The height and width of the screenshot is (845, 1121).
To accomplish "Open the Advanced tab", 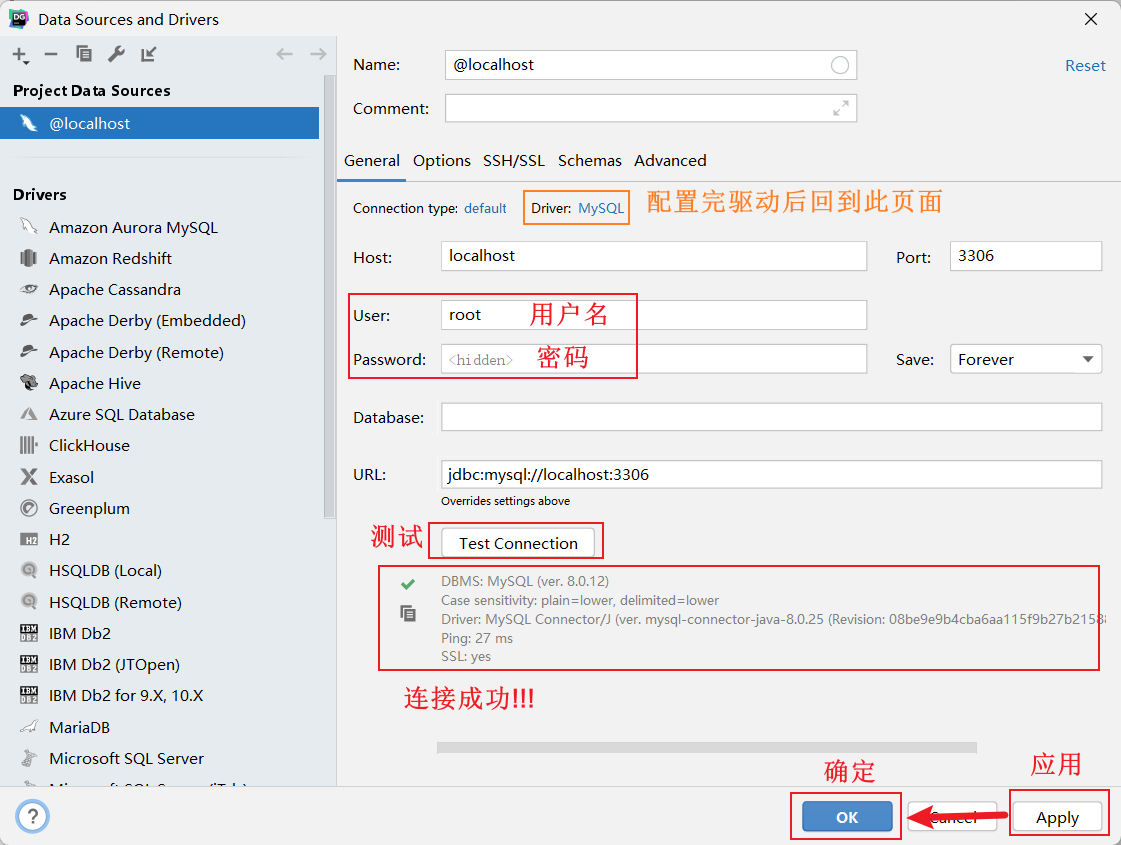I will 670,160.
